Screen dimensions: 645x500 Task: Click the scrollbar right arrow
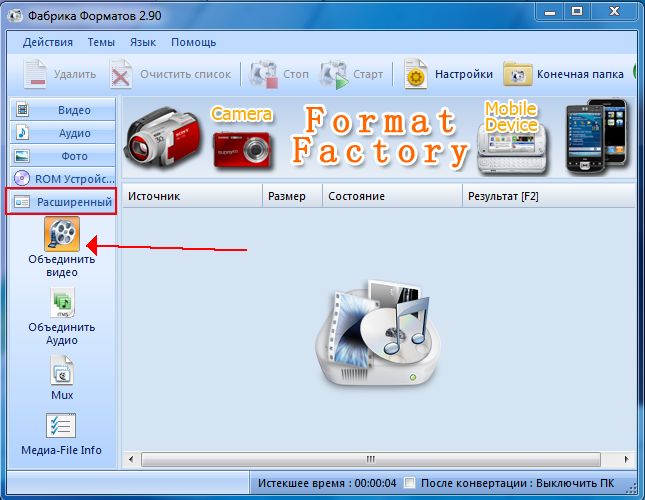coord(626,459)
